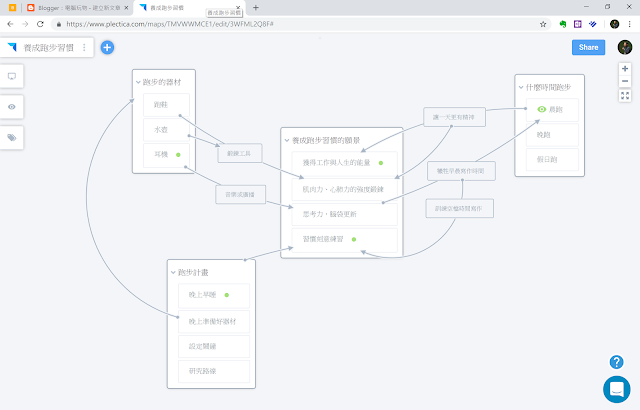Screen dimensions: 640x410
Task: Collapse the 跑步計畫 card group
Action: pyautogui.click(x=173, y=272)
